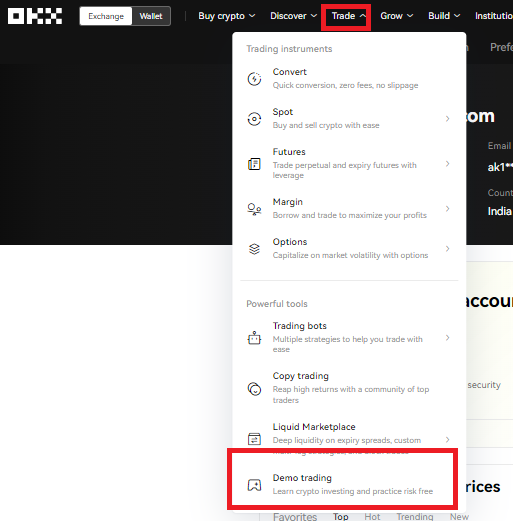Open the Spot trading entry
This screenshot has height=521, width=513.
[x=349, y=119]
